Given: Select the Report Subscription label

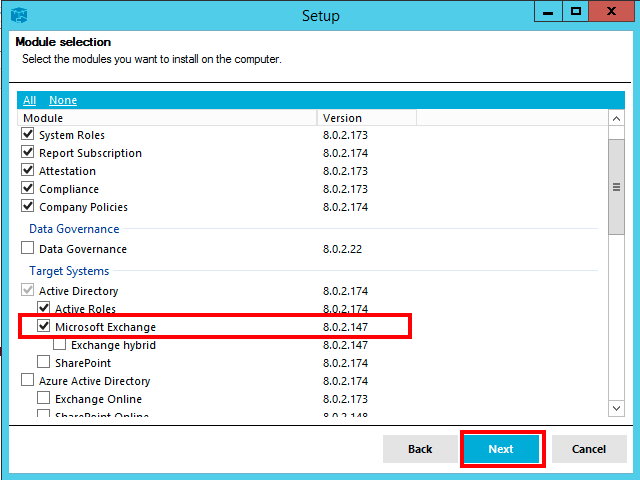Looking at the screenshot, I should (x=91, y=153).
